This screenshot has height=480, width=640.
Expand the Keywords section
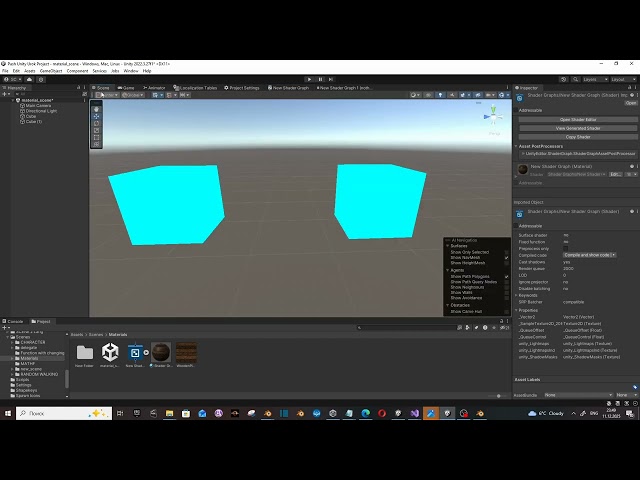516,295
